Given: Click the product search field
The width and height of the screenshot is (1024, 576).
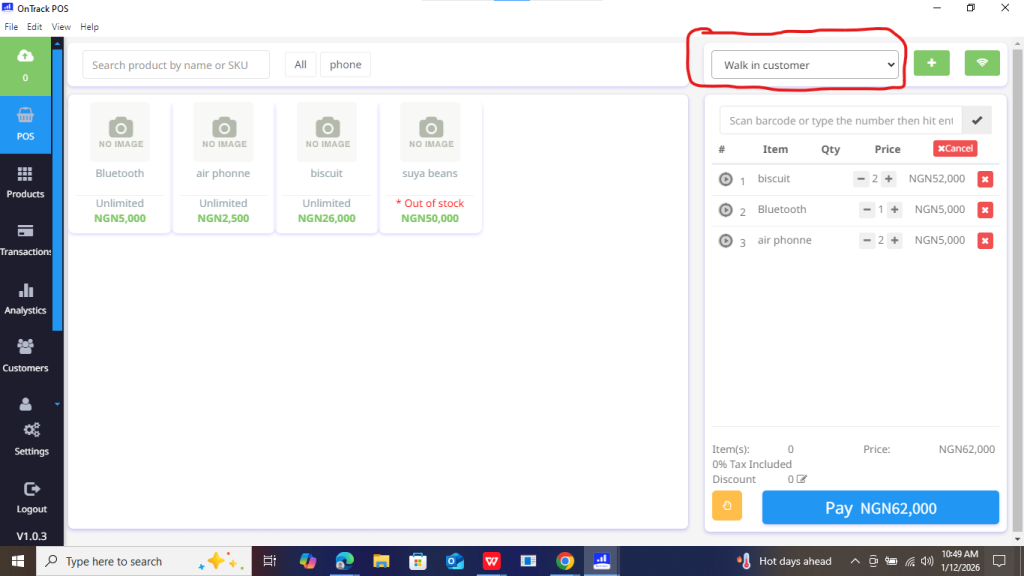Looking at the screenshot, I should (176, 65).
